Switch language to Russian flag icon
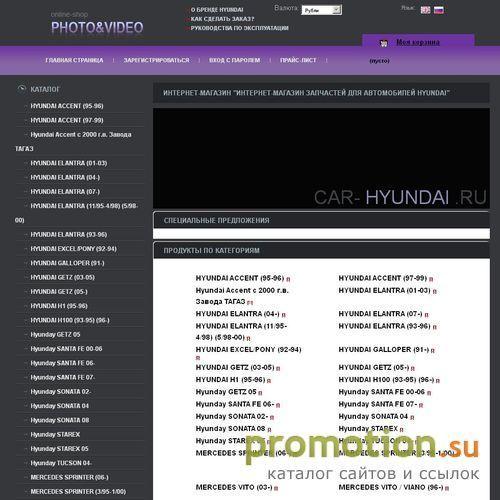This screenshot has width=500, height=500. (439, 10)
